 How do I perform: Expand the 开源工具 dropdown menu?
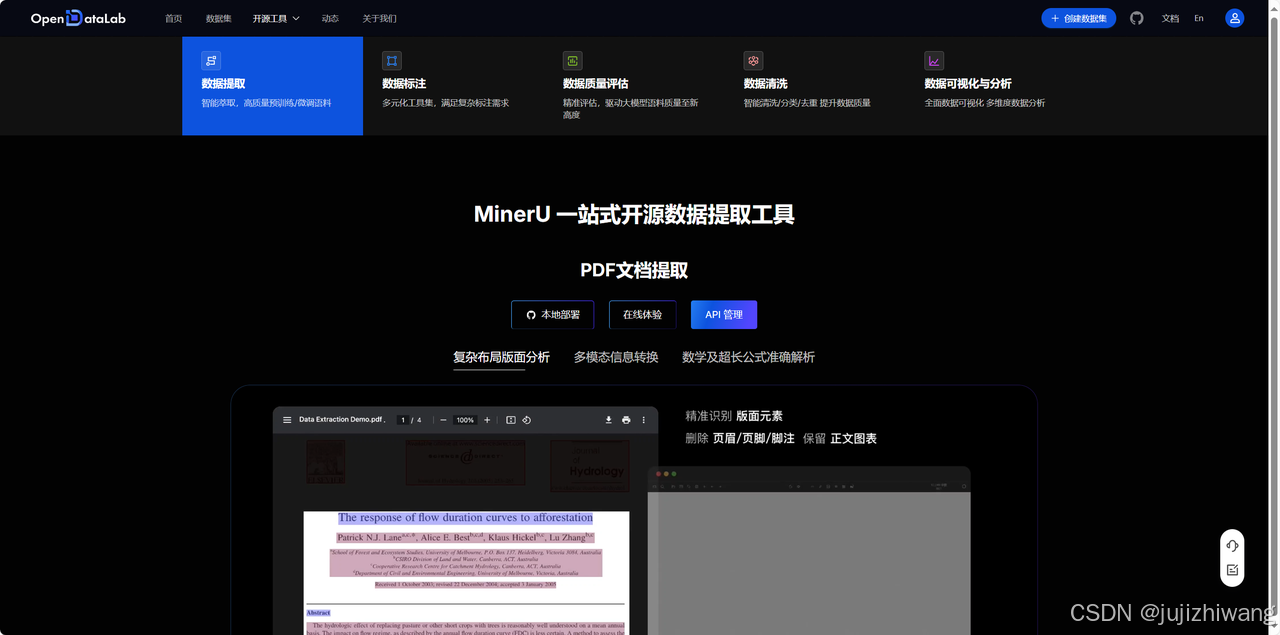click(x=276, y=18)
